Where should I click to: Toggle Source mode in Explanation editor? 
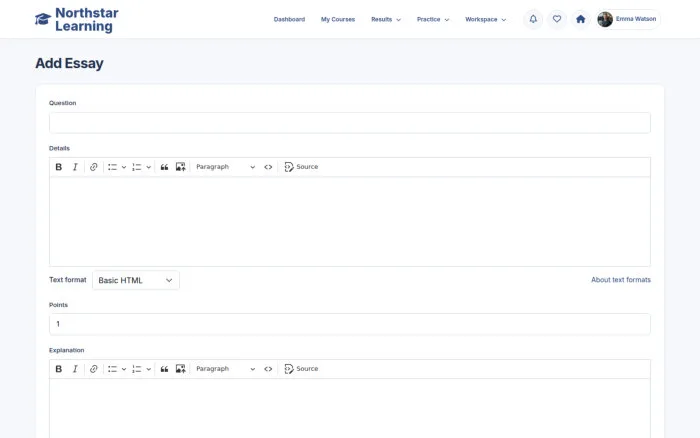pyautogui.click(x=301, y=369)
